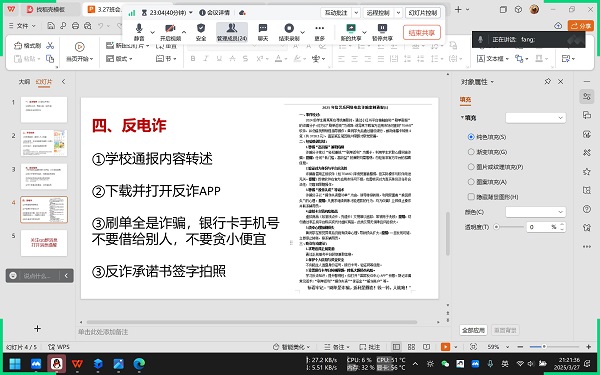Expand Interactive Annotation dropdown arrow
Screen dimensions: 600x375
[x=356, y=13]
